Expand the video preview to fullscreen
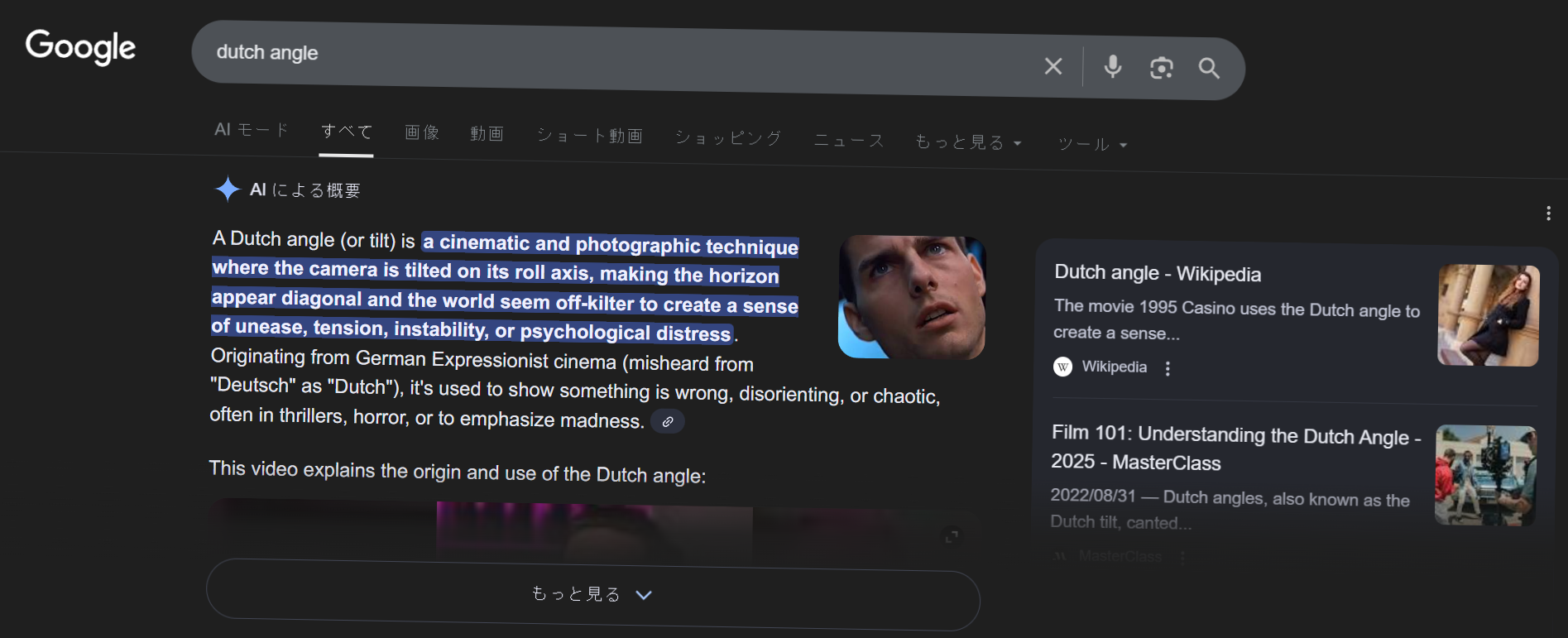The image size is (1568, 638). point(952,536)
